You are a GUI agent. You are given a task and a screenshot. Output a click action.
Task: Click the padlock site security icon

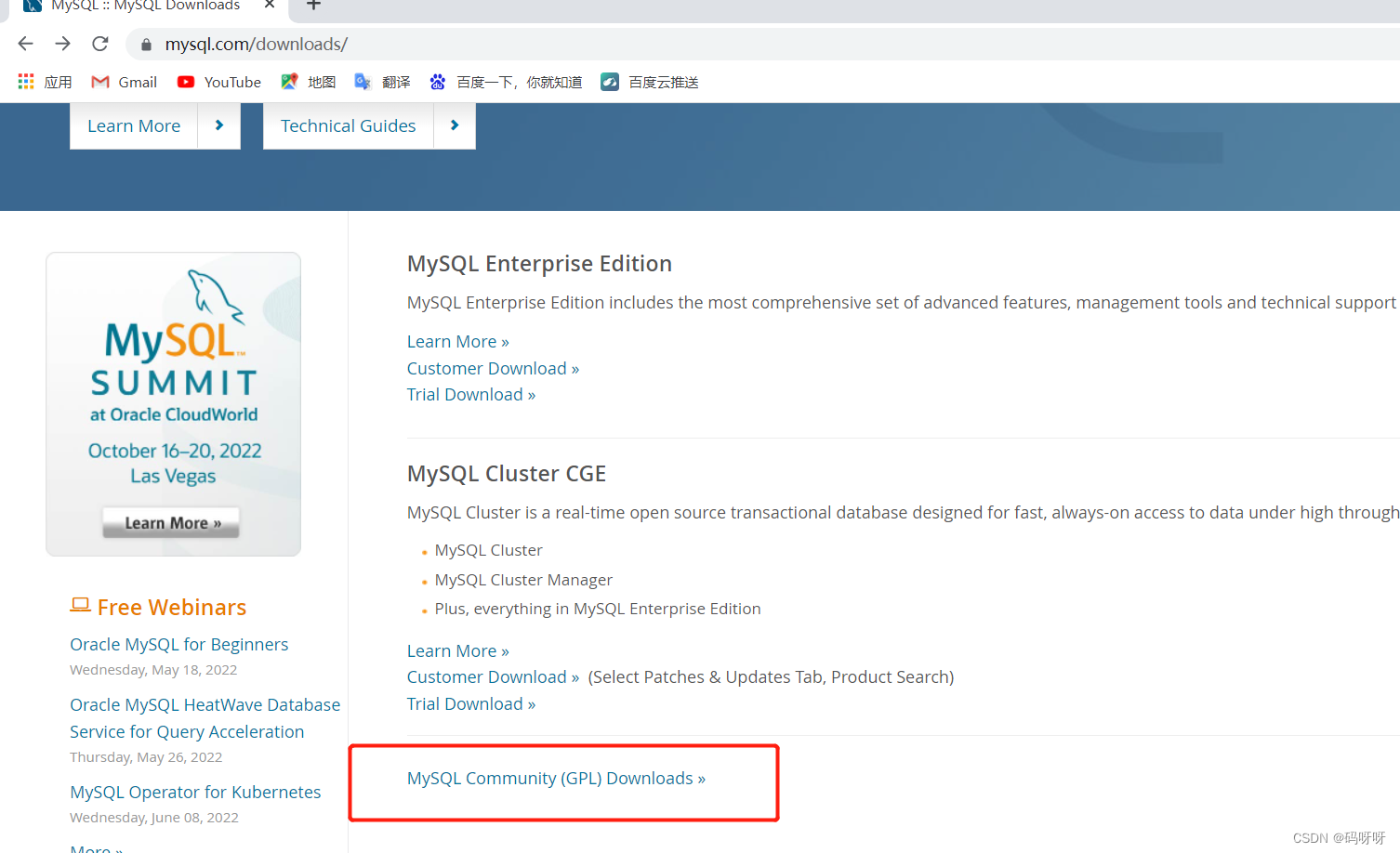pos(146,45)
